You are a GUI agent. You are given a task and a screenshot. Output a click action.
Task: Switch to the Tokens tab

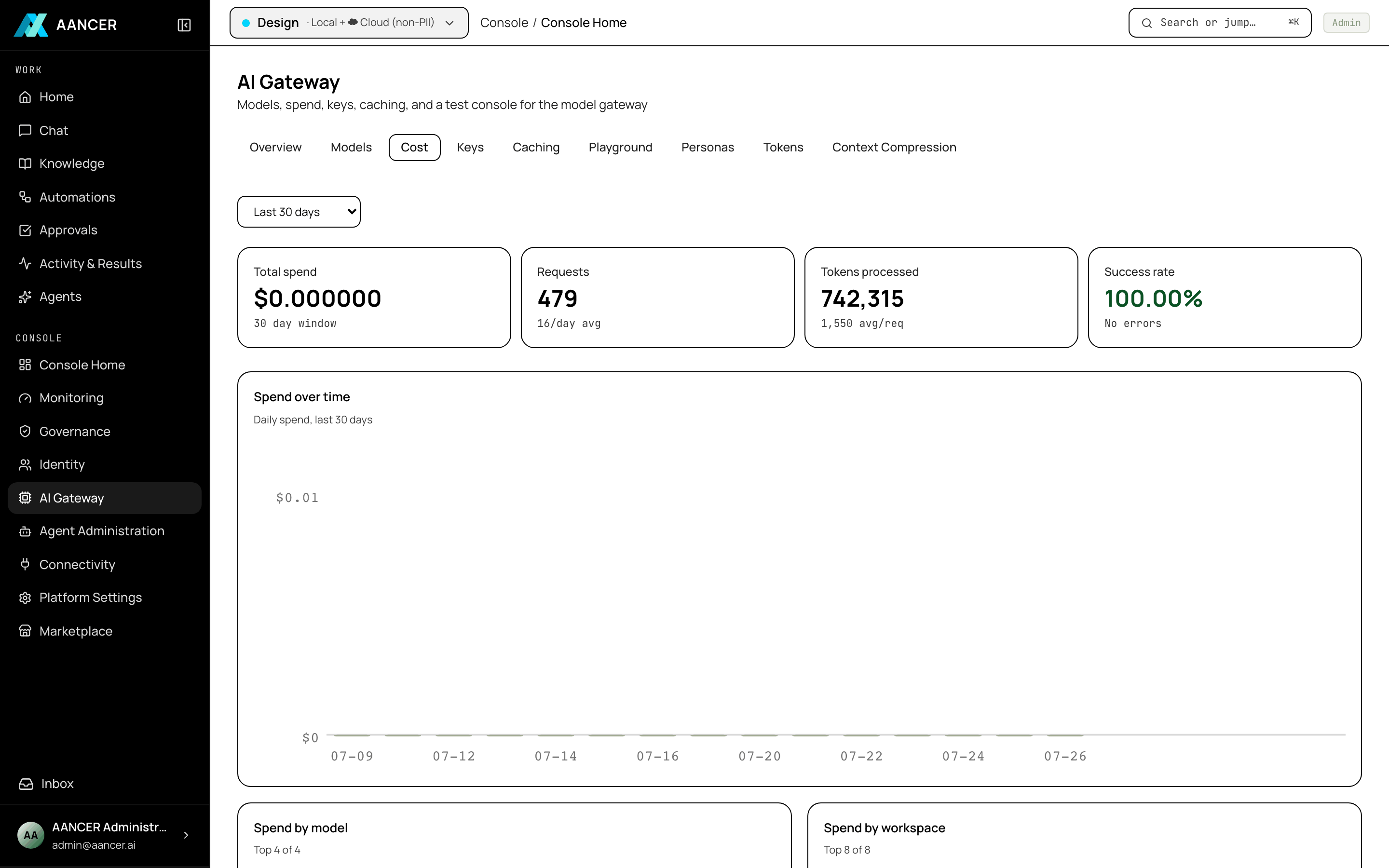783,148
